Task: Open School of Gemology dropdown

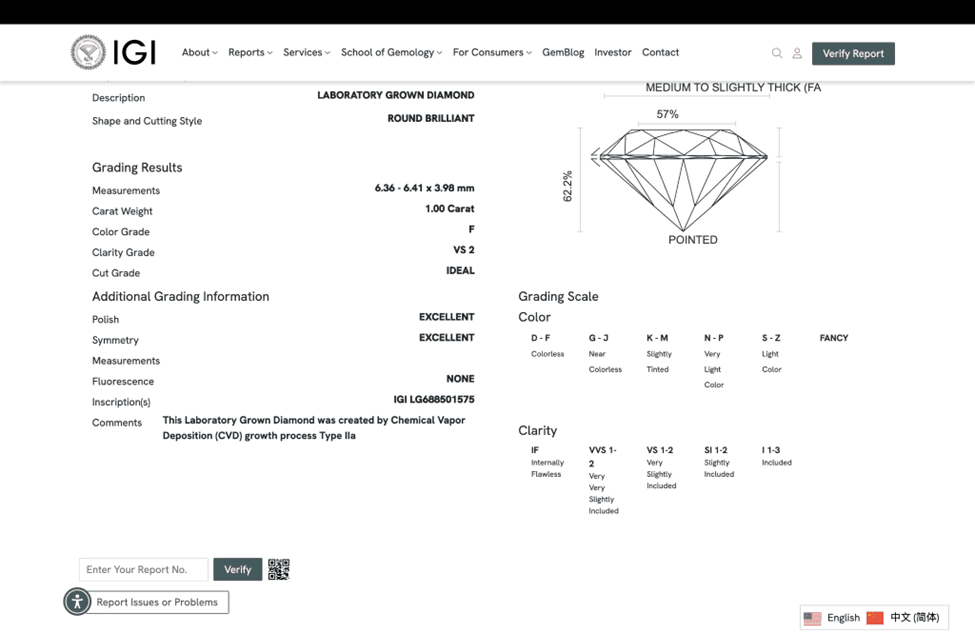Action: tap(391, 52)
